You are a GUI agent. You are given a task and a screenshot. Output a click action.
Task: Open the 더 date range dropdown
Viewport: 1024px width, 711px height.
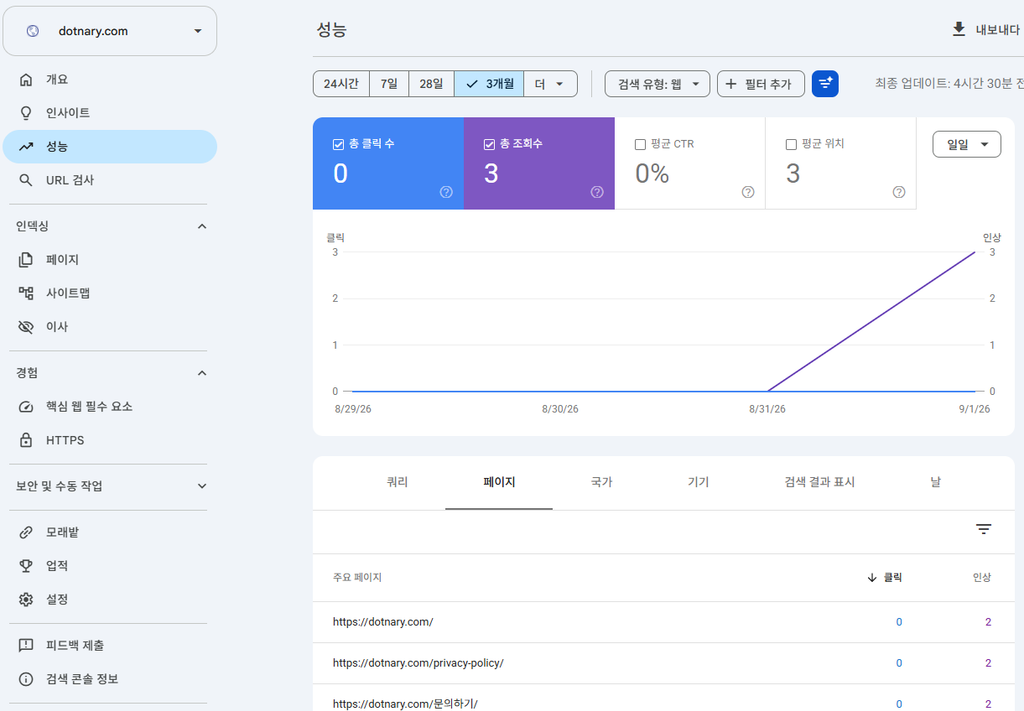click(551, 84)
